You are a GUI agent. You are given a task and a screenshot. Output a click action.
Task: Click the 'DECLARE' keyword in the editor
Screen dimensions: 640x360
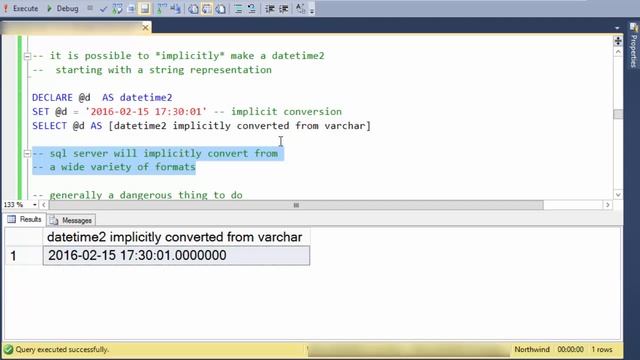(52, 98)
